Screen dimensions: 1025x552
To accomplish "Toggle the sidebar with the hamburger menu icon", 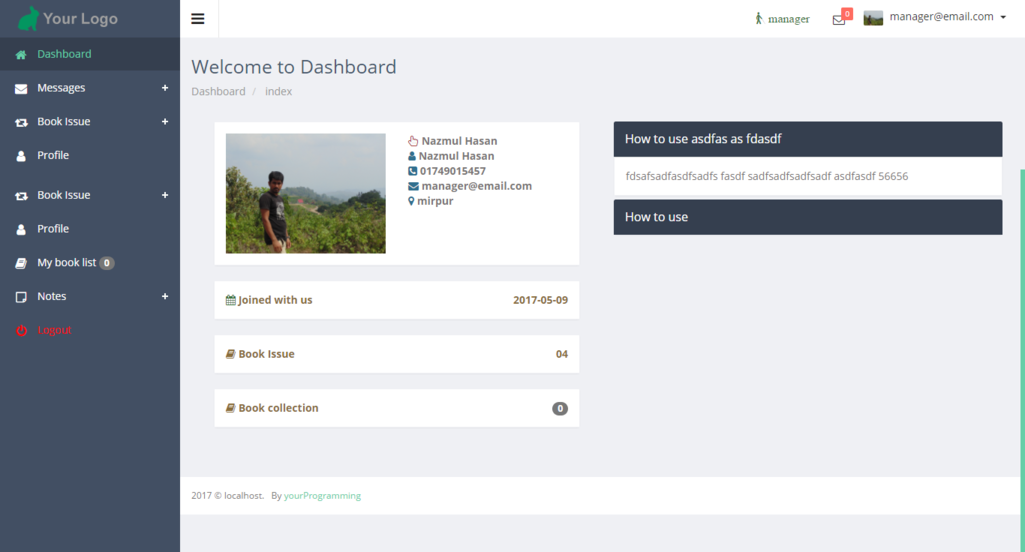I will point(198,19).
